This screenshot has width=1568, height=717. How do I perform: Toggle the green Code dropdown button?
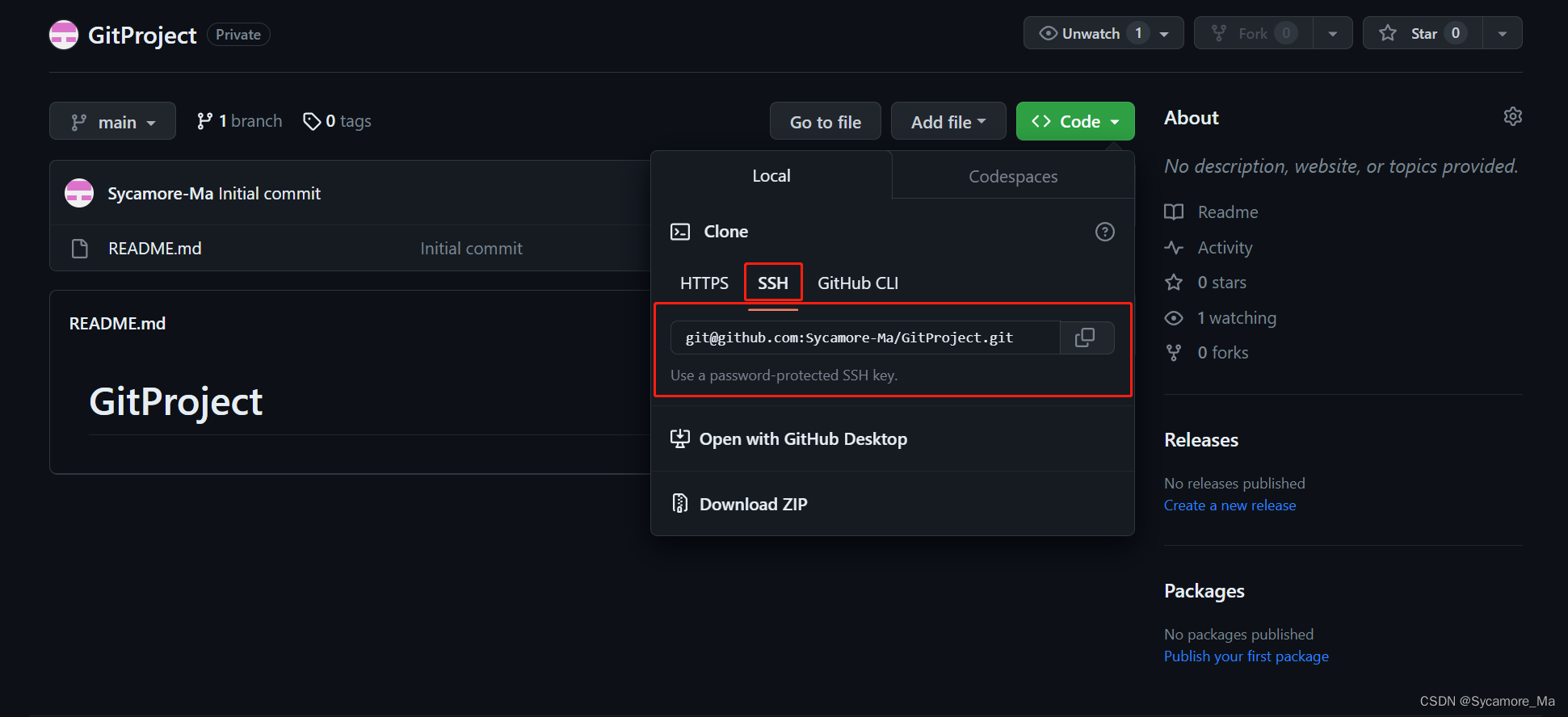(1075, 121)
